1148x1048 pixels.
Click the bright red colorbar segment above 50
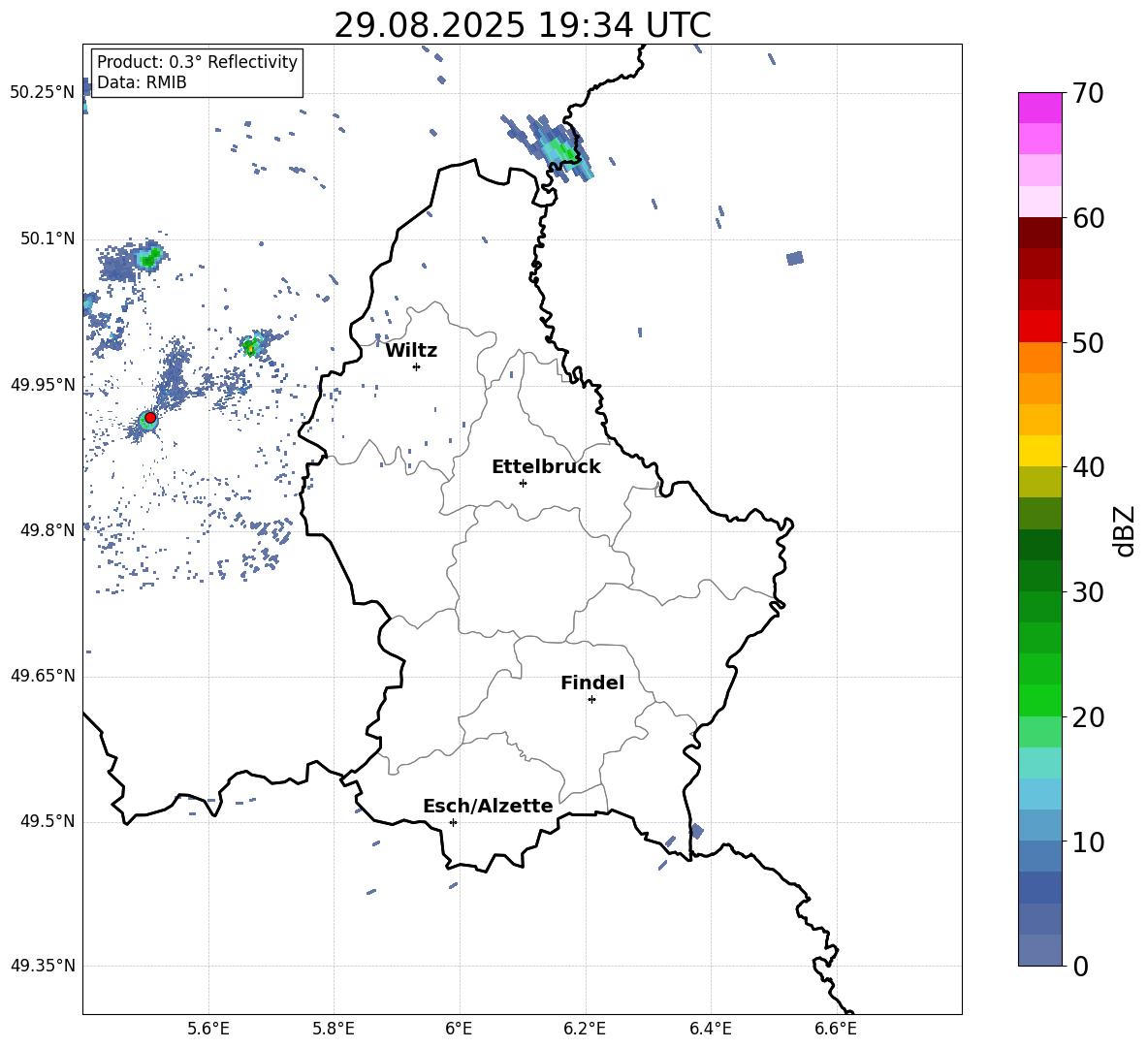coord(1040,327)
